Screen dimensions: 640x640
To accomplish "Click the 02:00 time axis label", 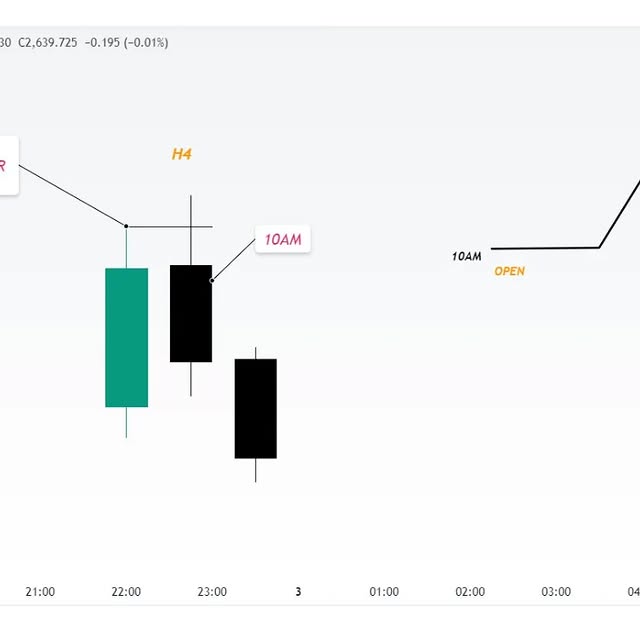I will pyautogui.click(x=470, y=592).
